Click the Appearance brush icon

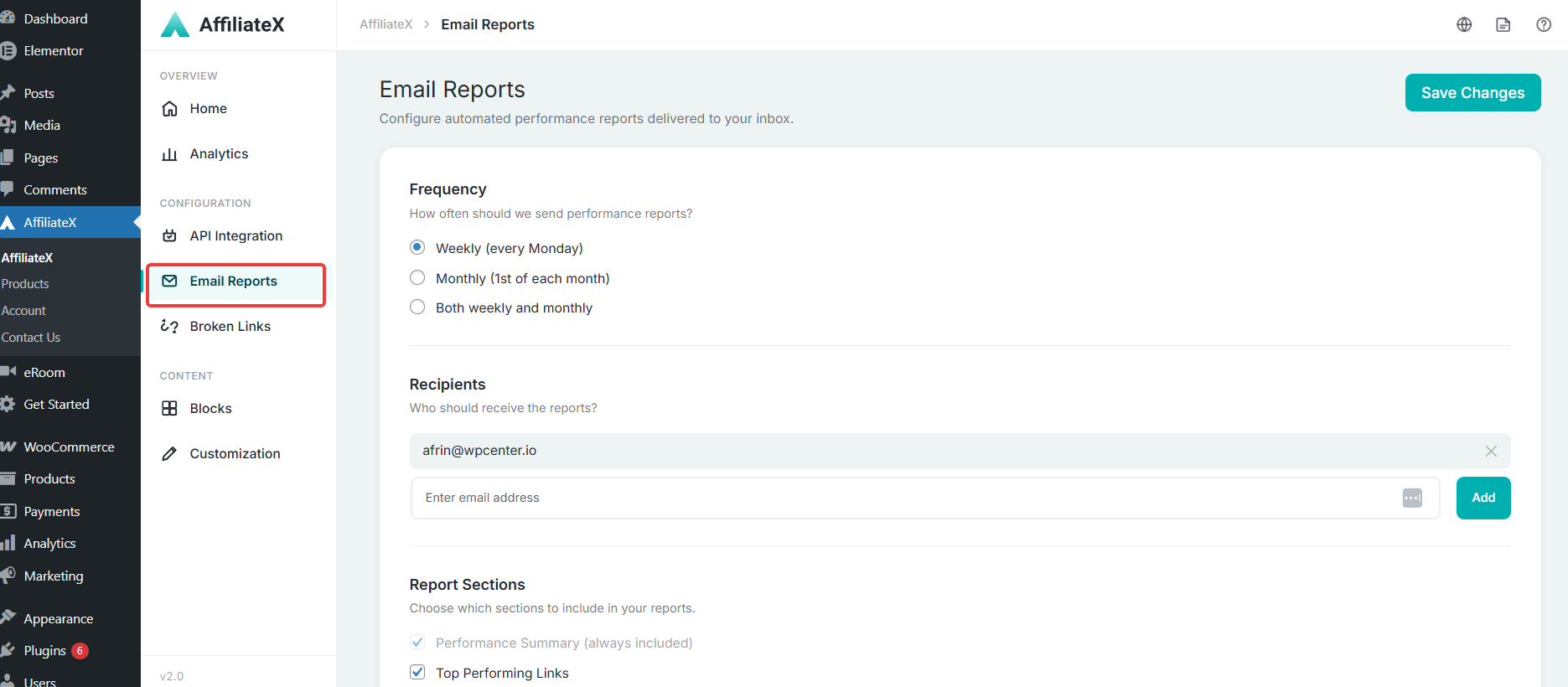(8, 618)
